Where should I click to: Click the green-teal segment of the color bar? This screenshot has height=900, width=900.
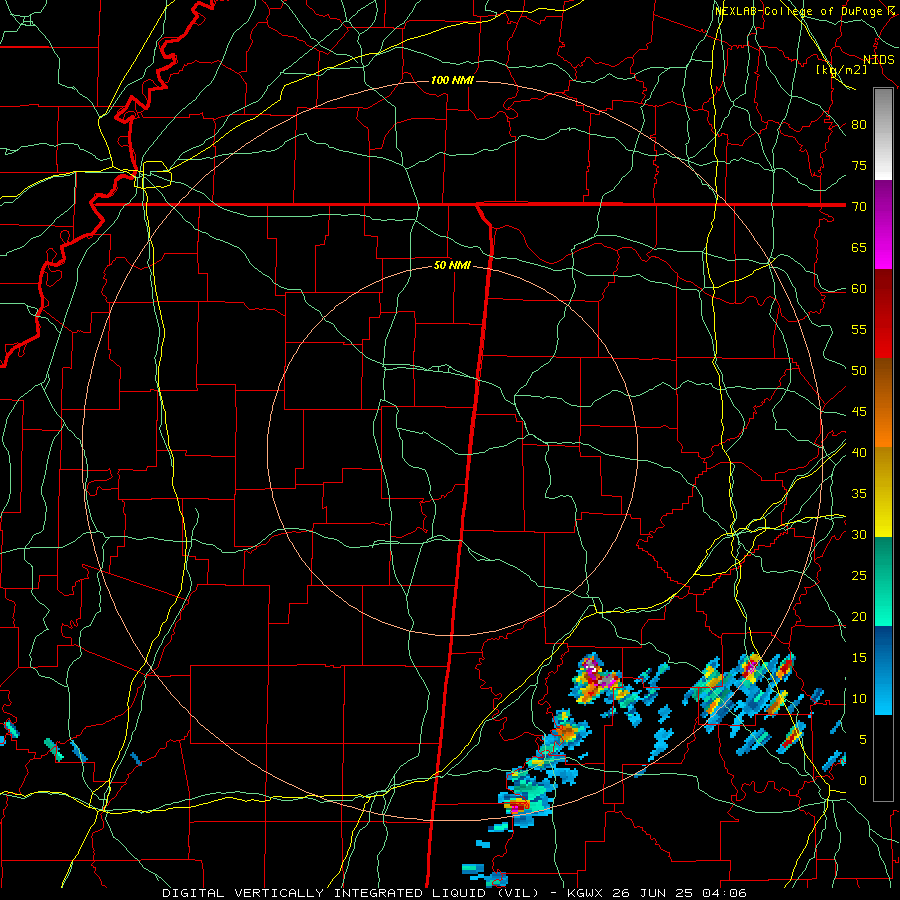(883, 581)
